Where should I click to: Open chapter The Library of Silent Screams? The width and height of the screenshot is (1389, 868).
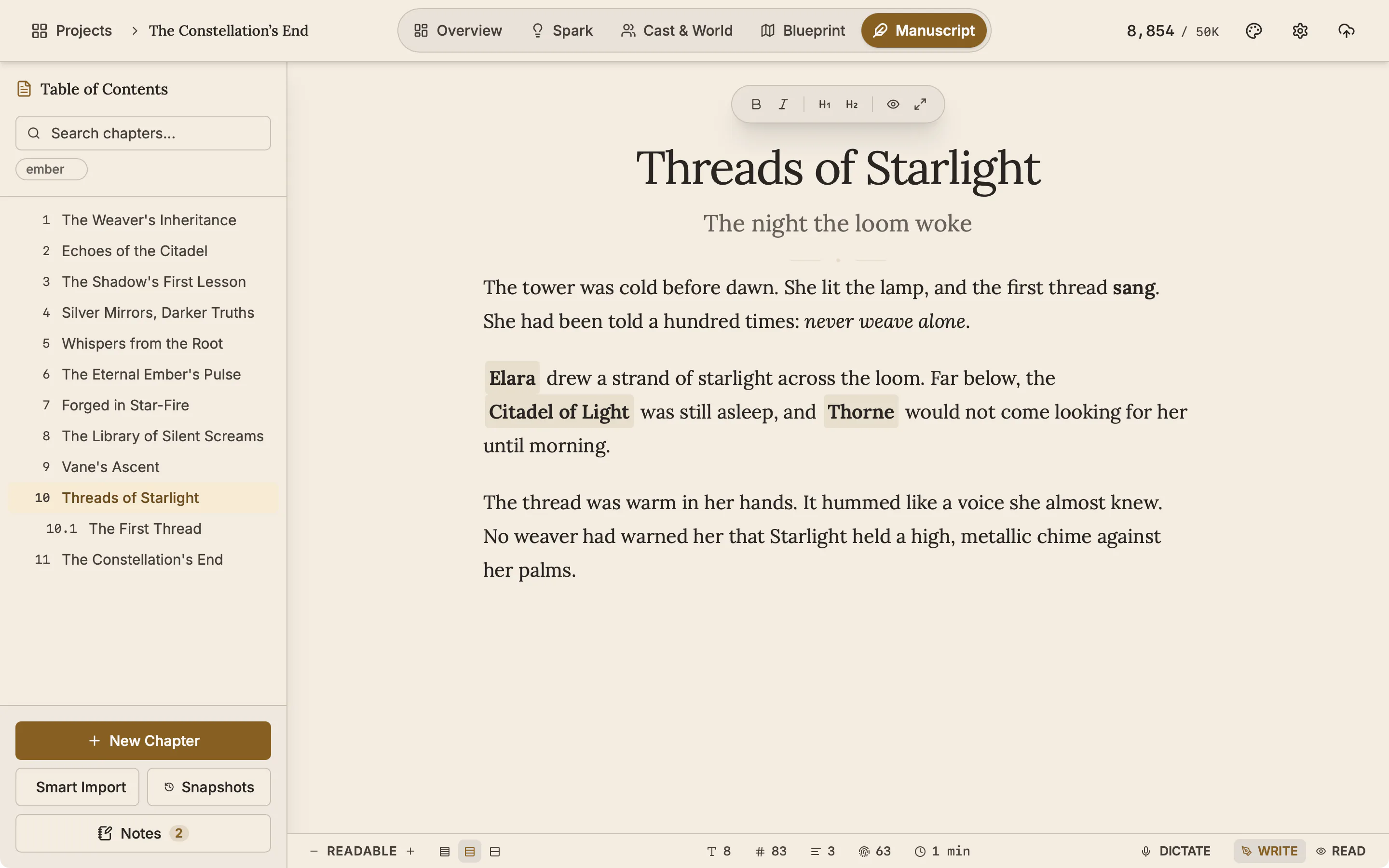tap(143, 436)
